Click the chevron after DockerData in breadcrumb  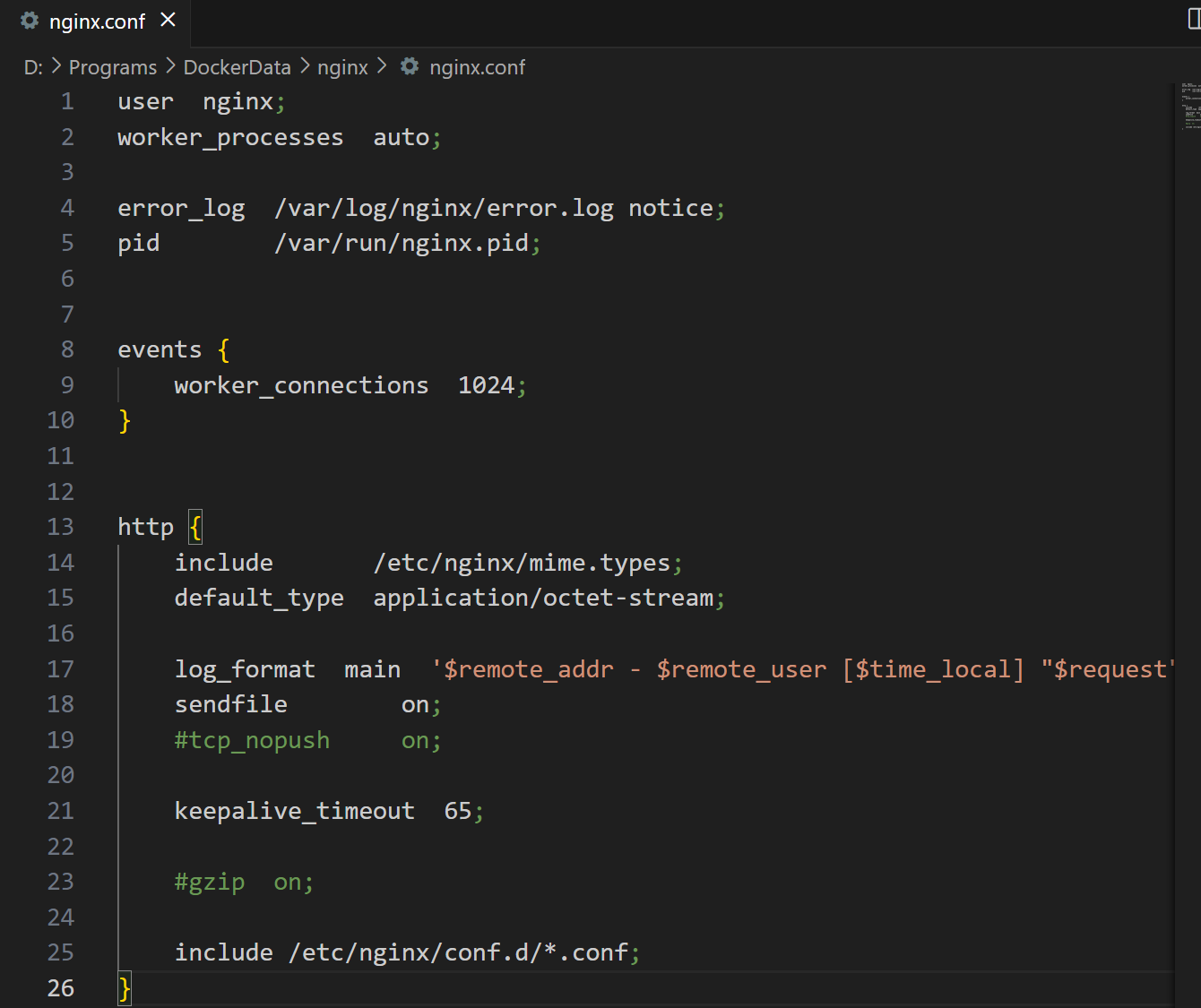[x=305, y=67]
